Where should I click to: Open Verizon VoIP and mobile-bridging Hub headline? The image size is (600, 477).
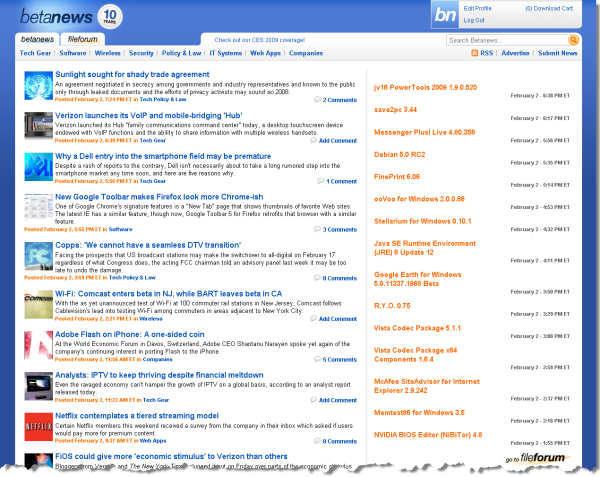click(148, 115)
